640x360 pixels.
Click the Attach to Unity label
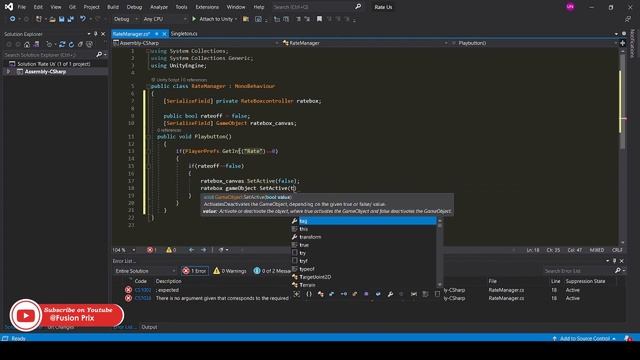pos(216,19)
